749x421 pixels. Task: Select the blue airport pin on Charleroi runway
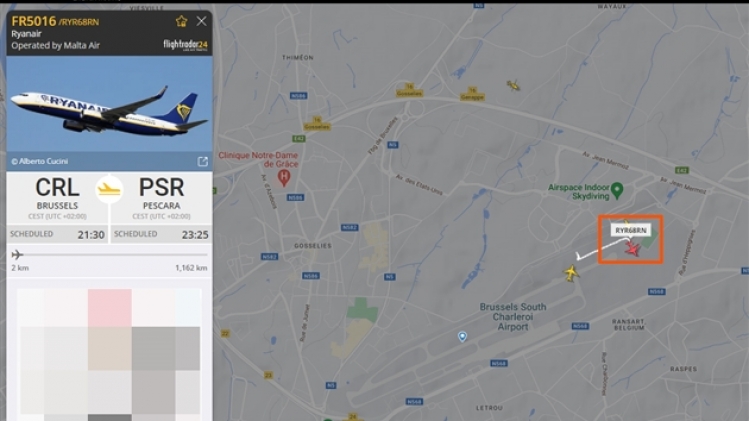pyautogui.click(x=462, y=337)
